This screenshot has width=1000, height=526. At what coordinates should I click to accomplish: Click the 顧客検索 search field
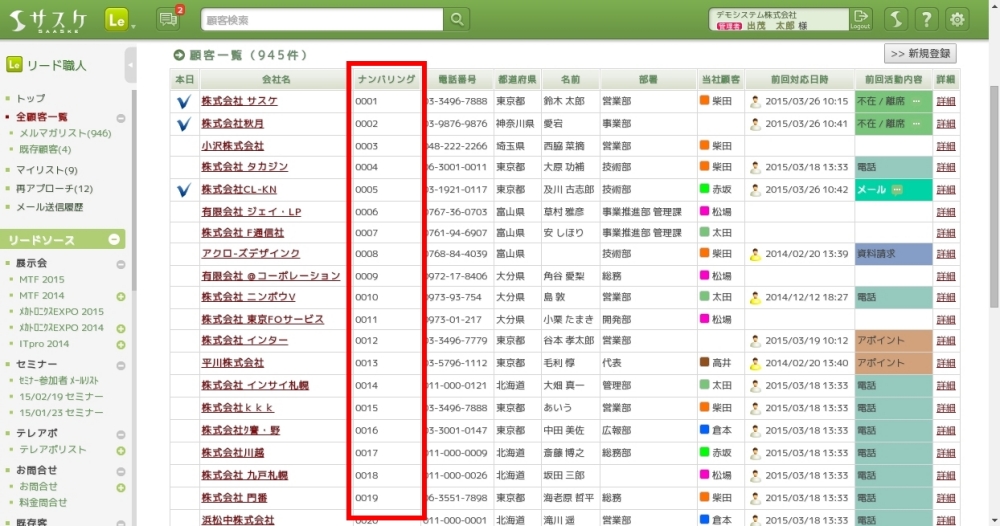coord(318,20)
